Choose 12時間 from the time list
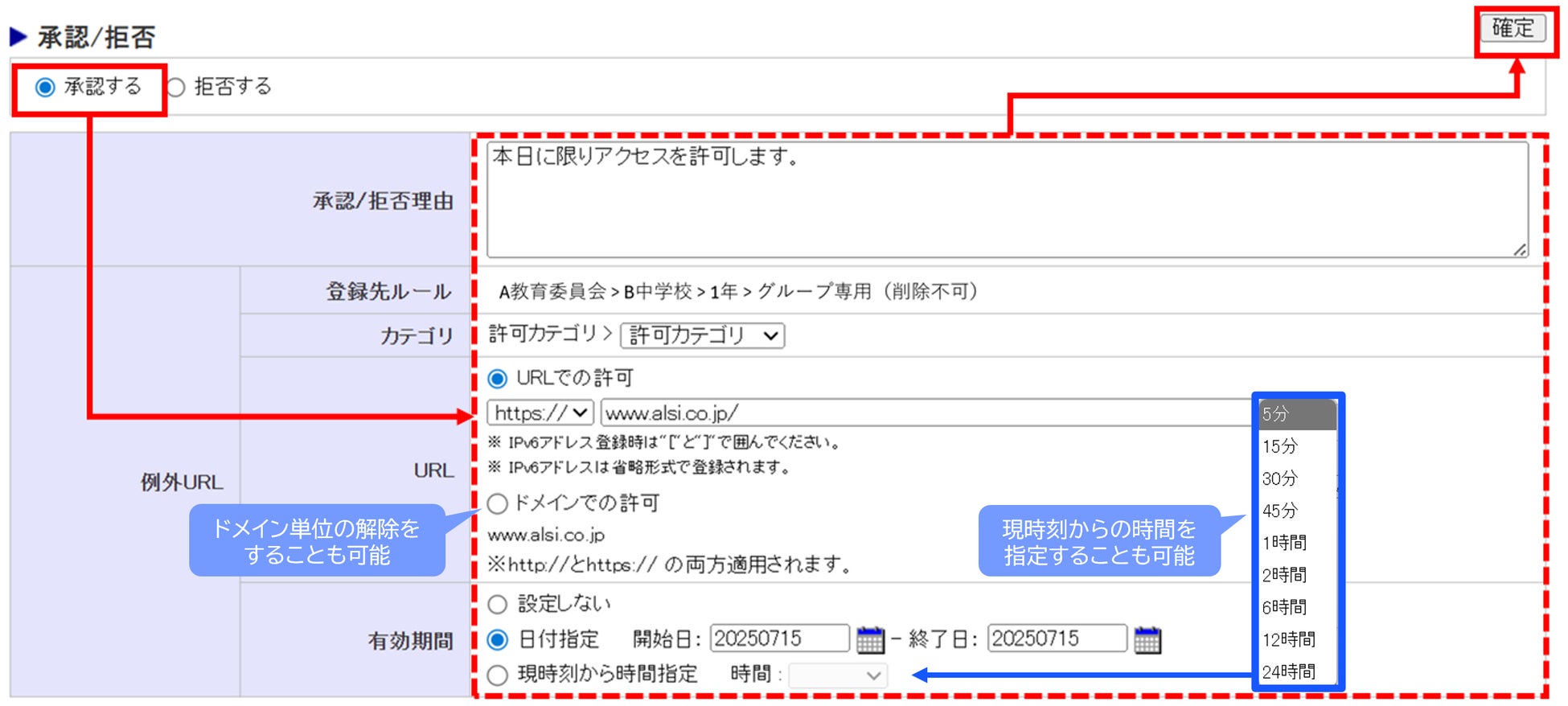The image size is (1568, 706). pyautogui.click(x=1297, y=639)
